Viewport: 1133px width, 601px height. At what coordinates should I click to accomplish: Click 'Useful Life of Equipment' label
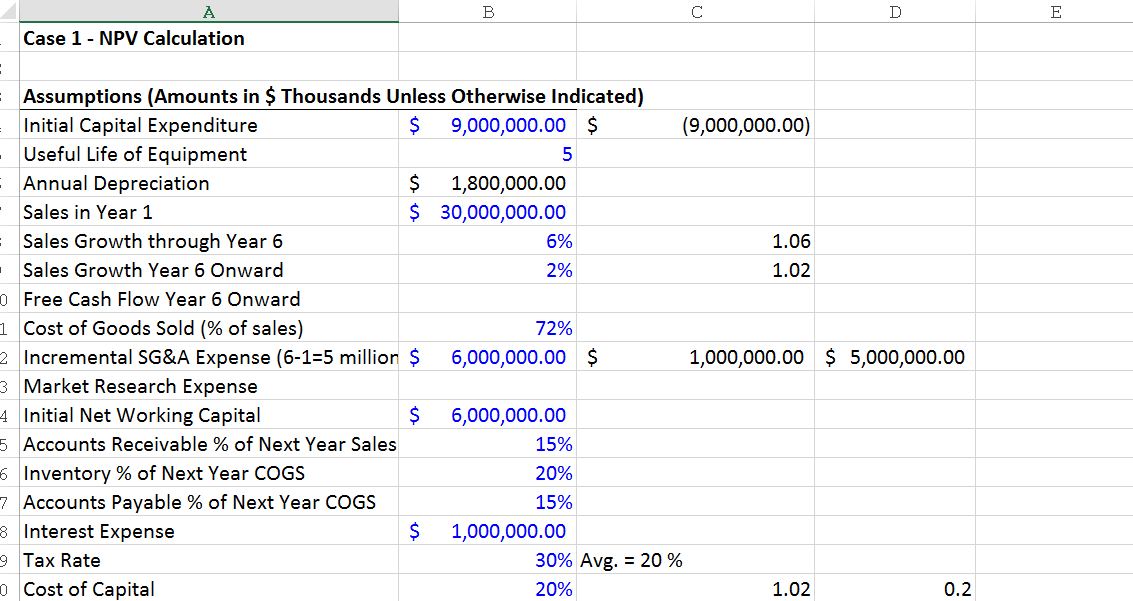209,154
